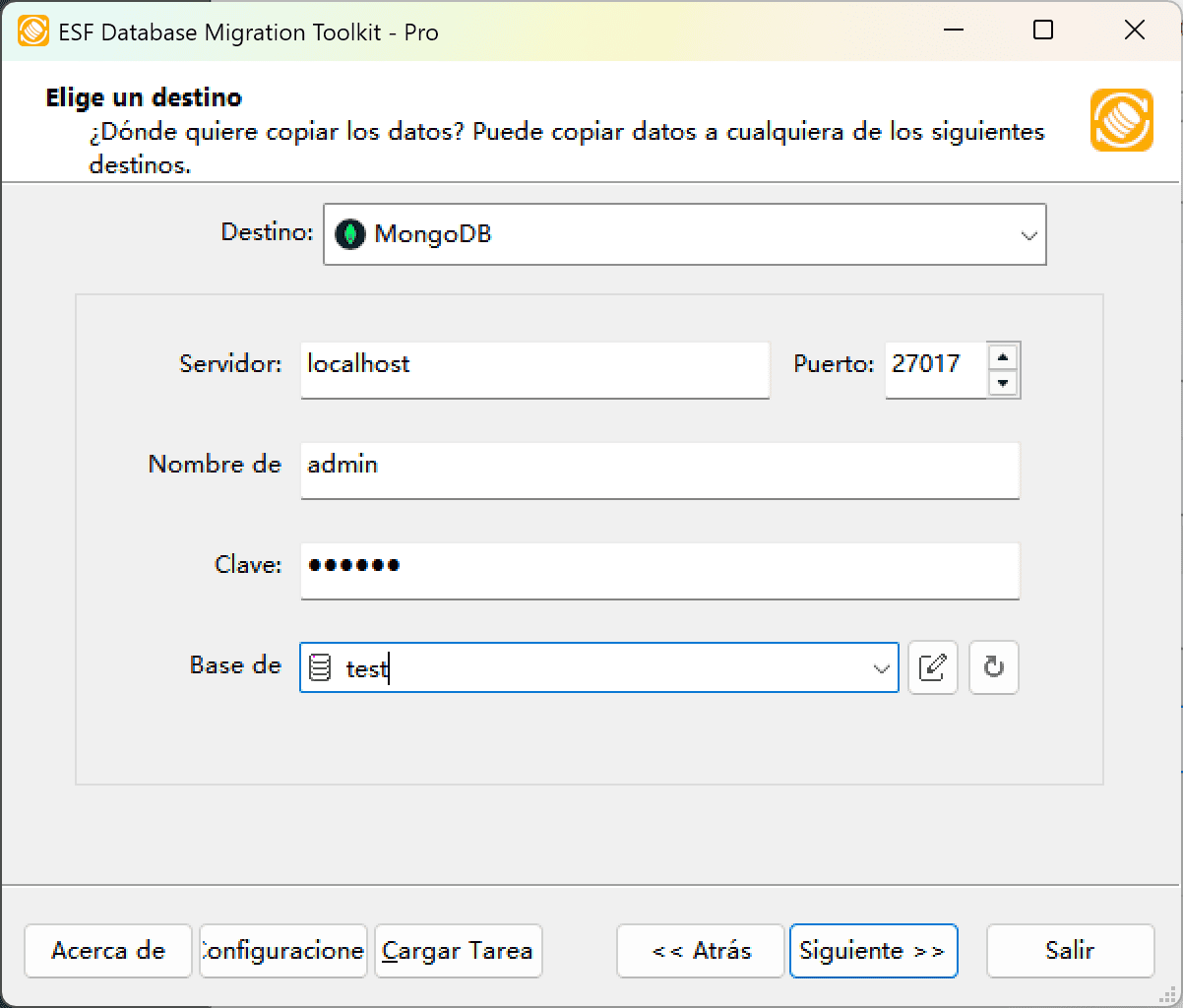Go back using the Atrás button
The width and height of the screenshot is (1183, 1008).
pos(700,951)
